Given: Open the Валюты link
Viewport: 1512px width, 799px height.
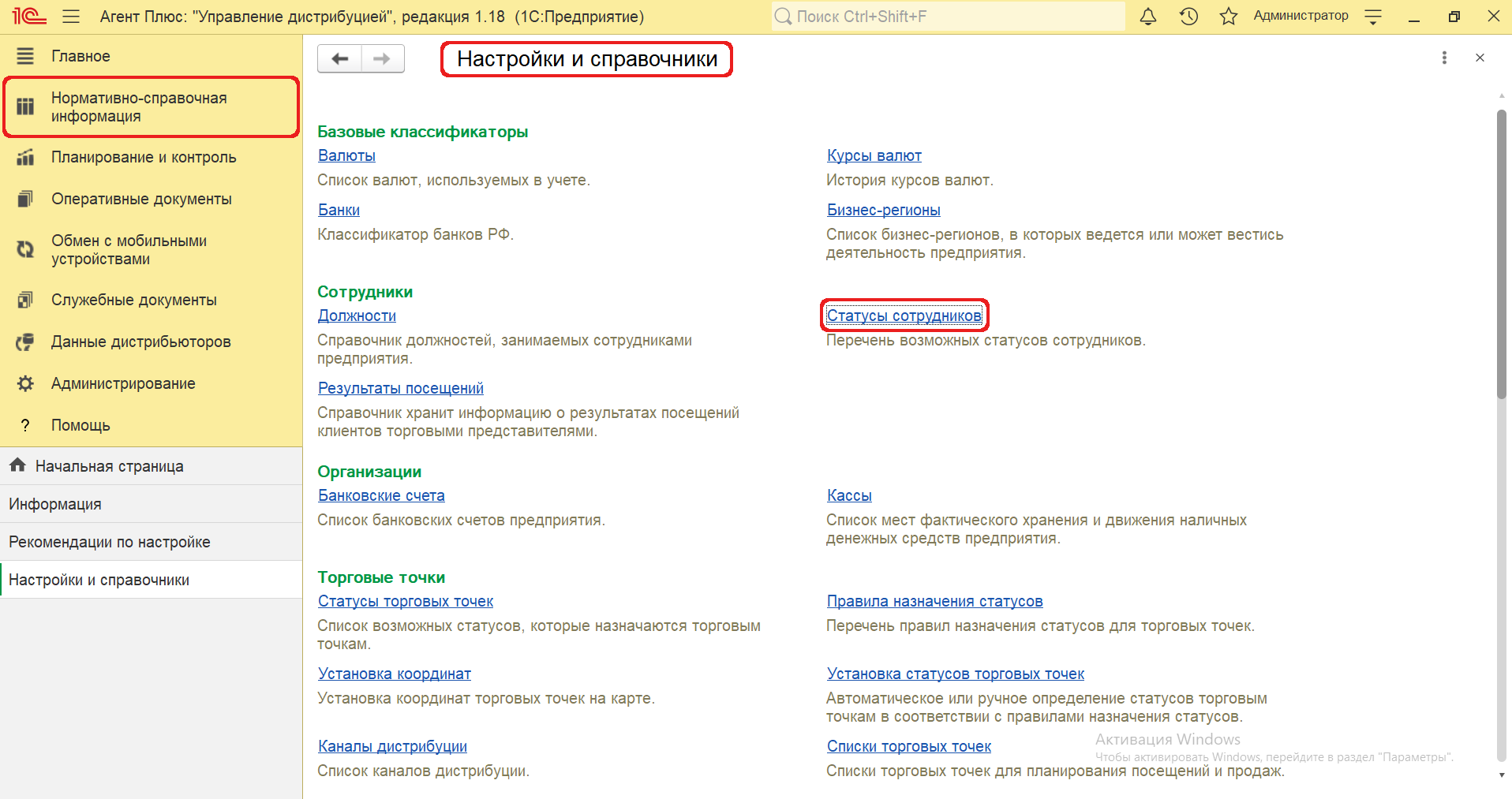Looking at the screenshot, I should tap(346, 155).
